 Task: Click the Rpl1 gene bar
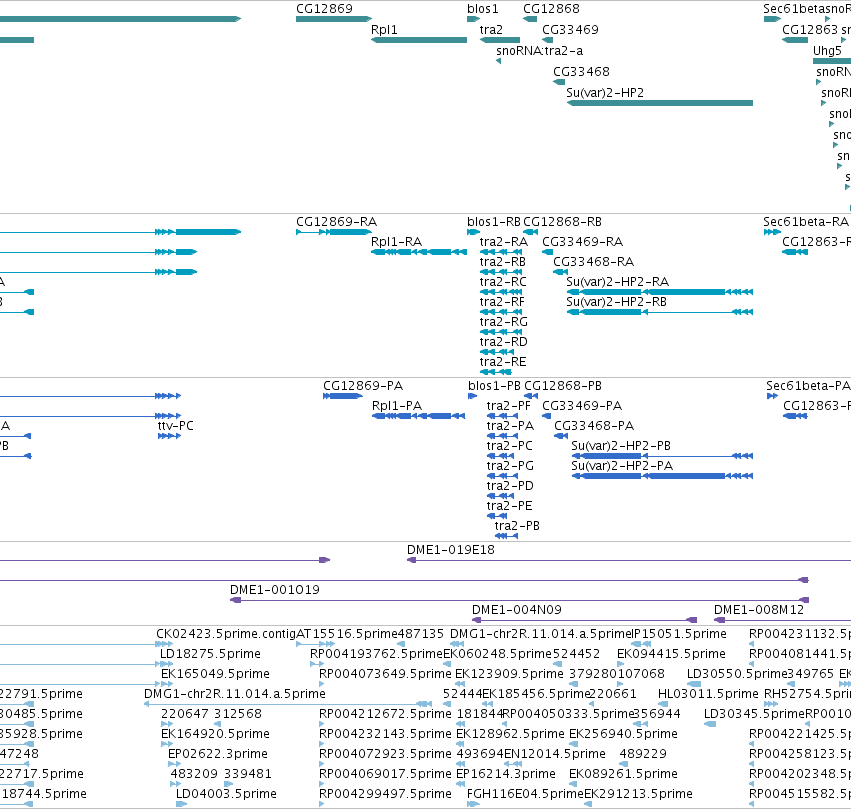pyautogui.click(x=419, y=40)
